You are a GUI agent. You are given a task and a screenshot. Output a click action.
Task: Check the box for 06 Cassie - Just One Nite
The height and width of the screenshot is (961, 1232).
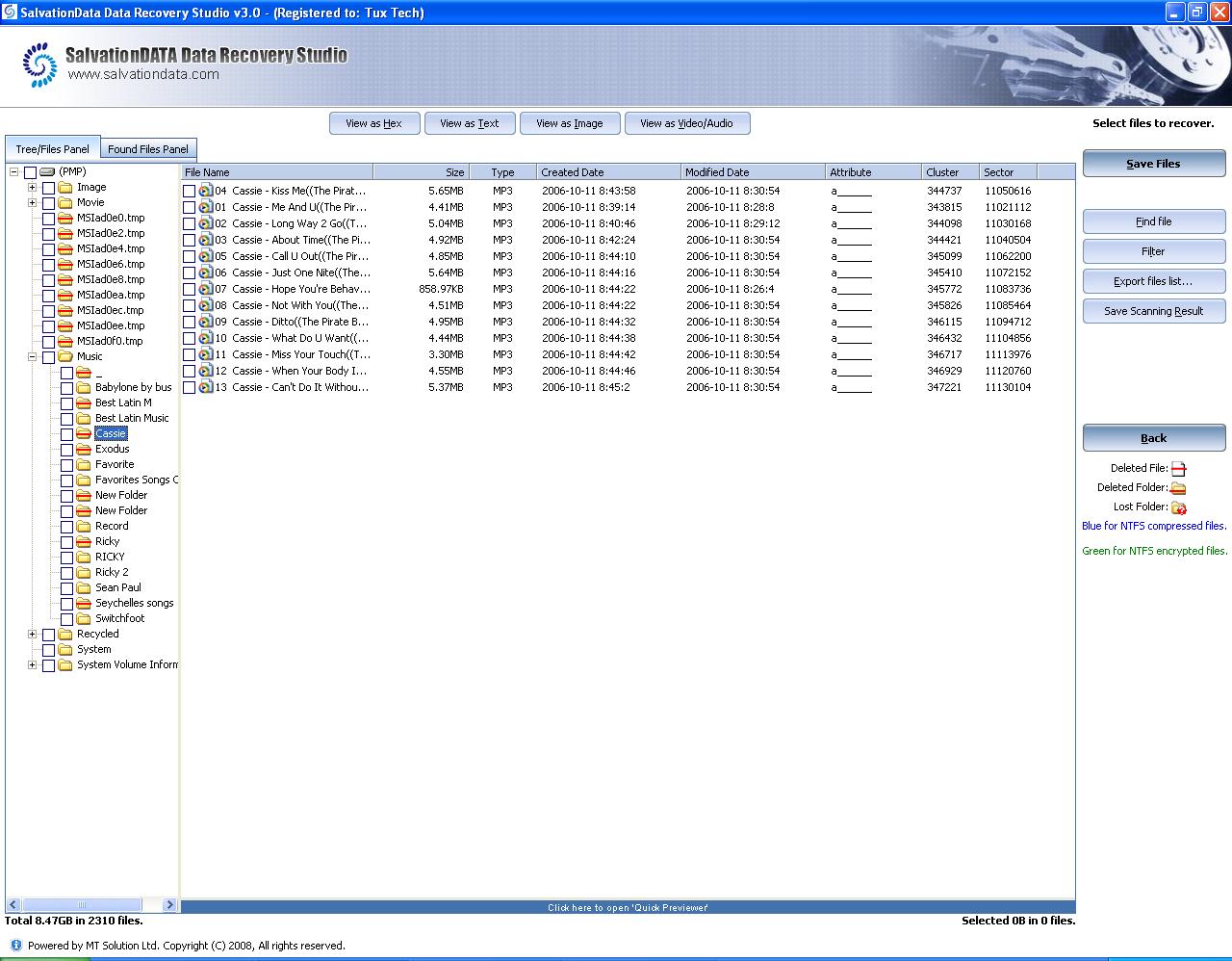pos(190,273)
